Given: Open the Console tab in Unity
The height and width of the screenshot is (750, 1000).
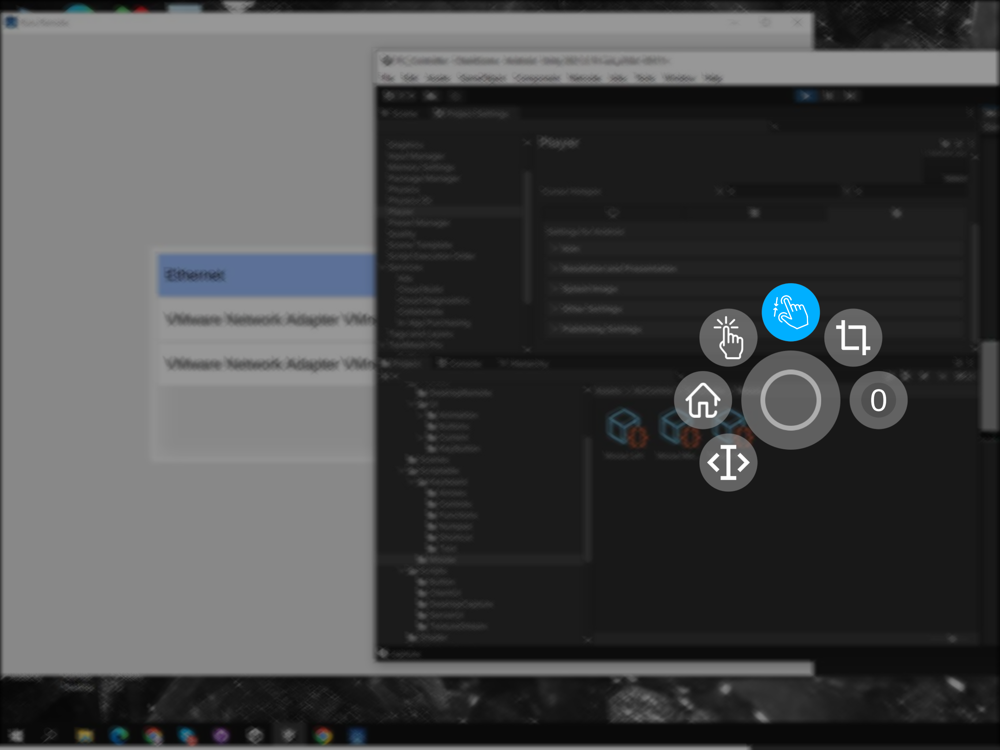Looking at the screenshot, I should [459, 364].
